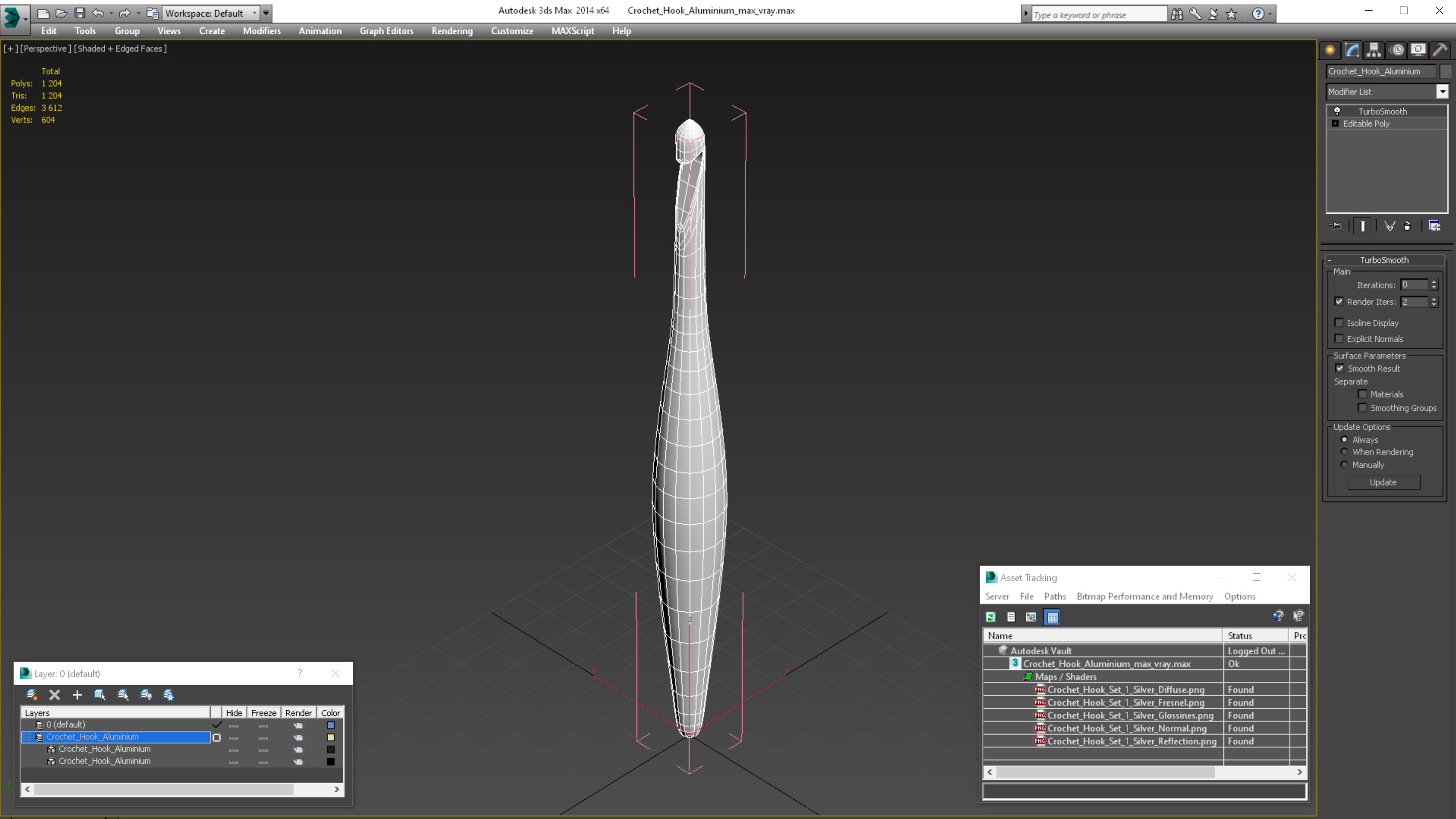This screenshot has width=1456, height=819.
Task: Open the Graph Editors menu
Action: tap(387, 31)
